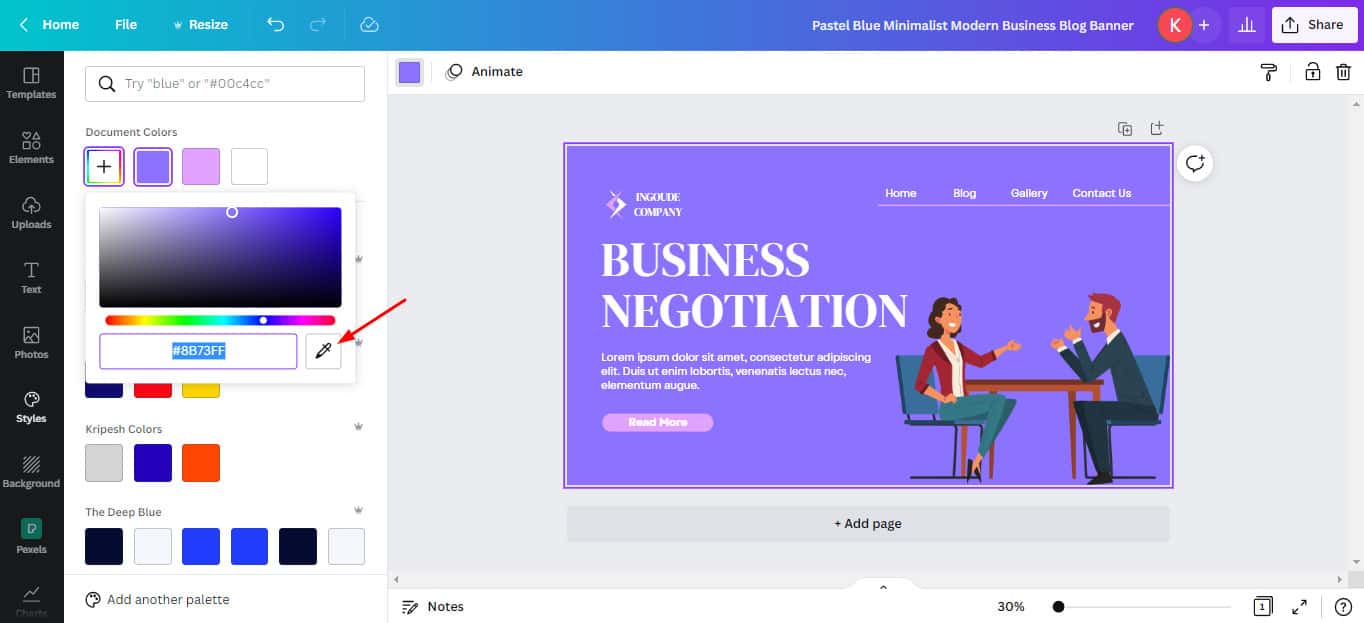Screen dimensions: 1364x623
Task: Open the Styles sidebar tab
Action: [x=31, y=407]
